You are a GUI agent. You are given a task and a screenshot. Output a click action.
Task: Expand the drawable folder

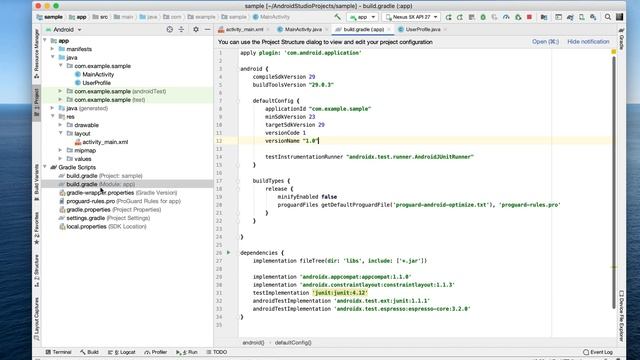click(x=60, y=125)
